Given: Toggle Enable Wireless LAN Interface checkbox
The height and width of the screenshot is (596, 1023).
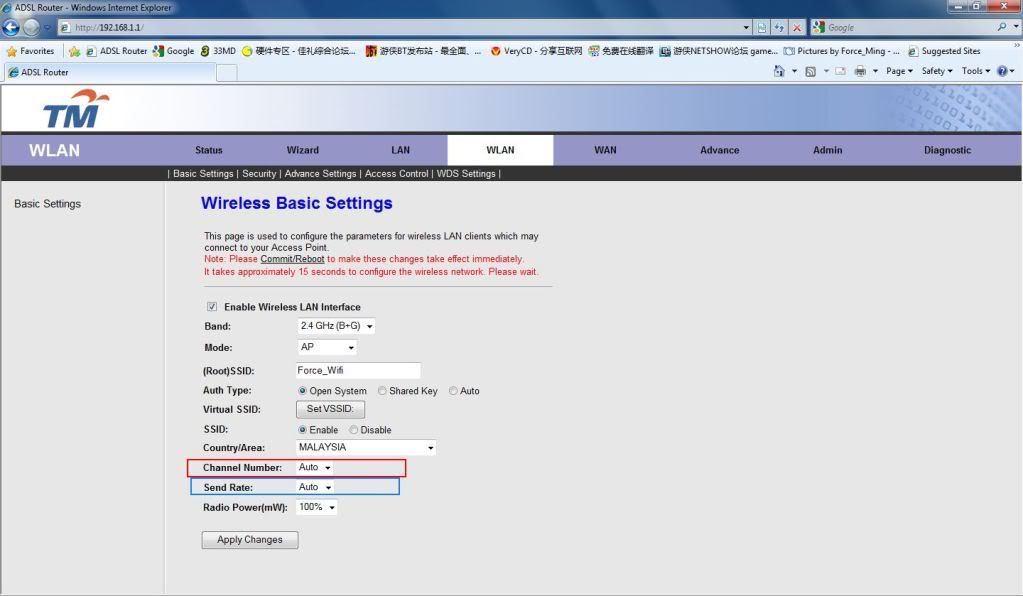Looking at the screenshot, I should pos(211,307).
